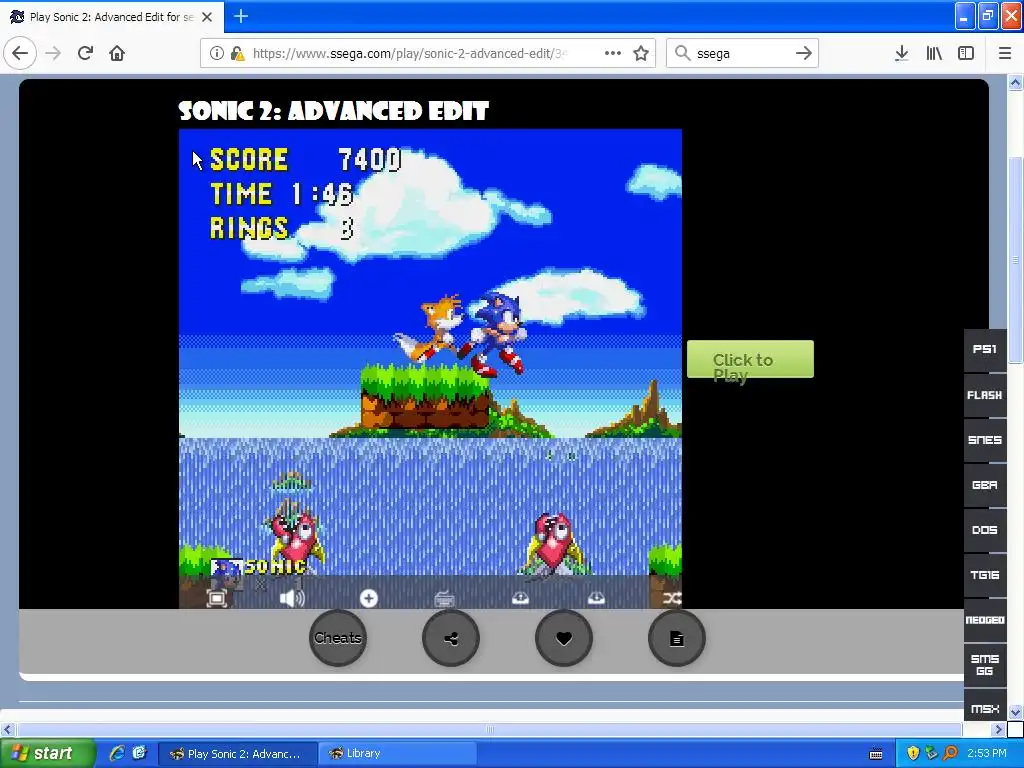Go back with browser back arrow

(x=20, y=54)
